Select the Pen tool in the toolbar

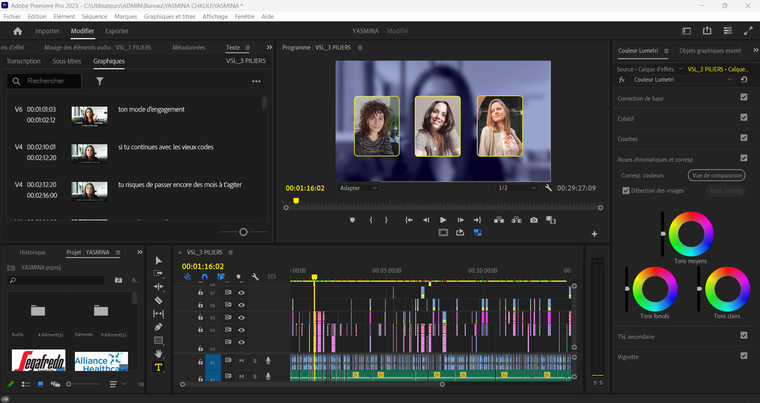pyautogui.click(x=158, y=327)
